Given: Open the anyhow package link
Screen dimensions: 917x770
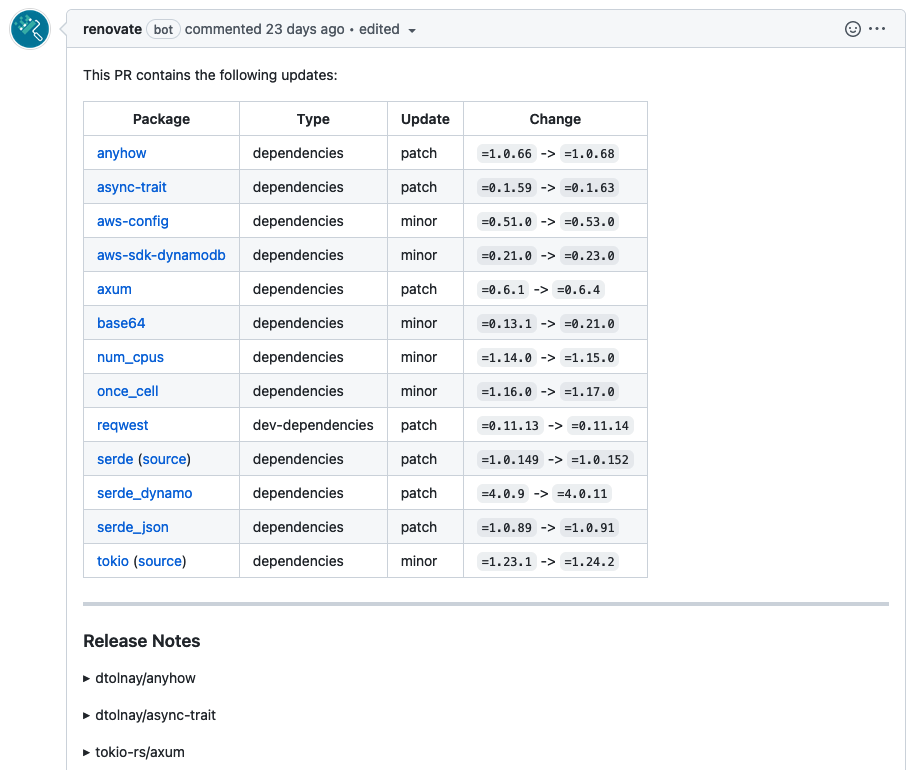Looking at the screenshot, I should [121, 153].
